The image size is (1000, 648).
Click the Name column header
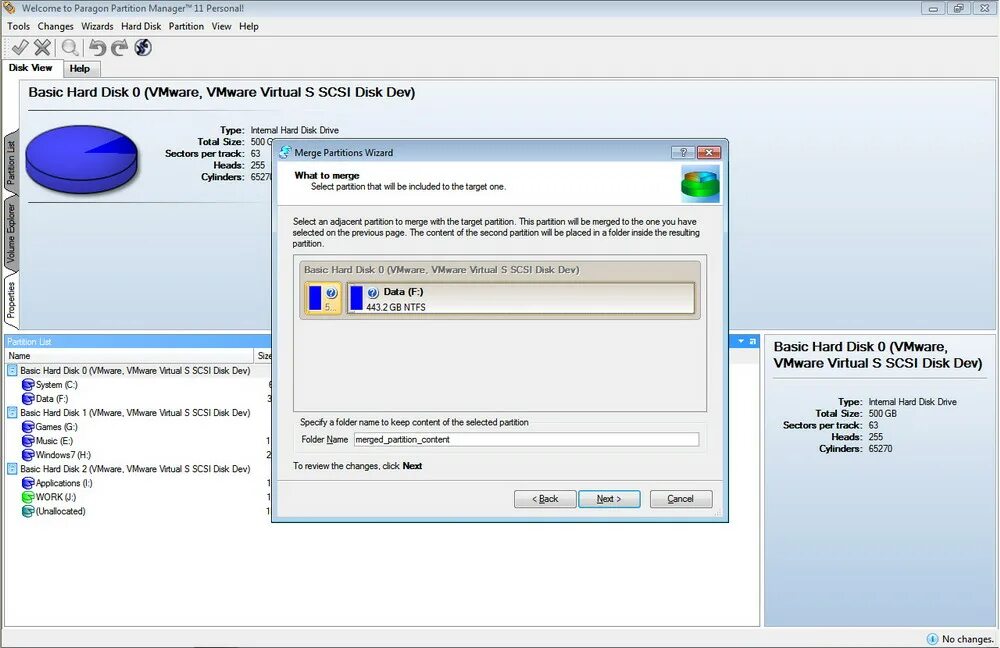129,356
